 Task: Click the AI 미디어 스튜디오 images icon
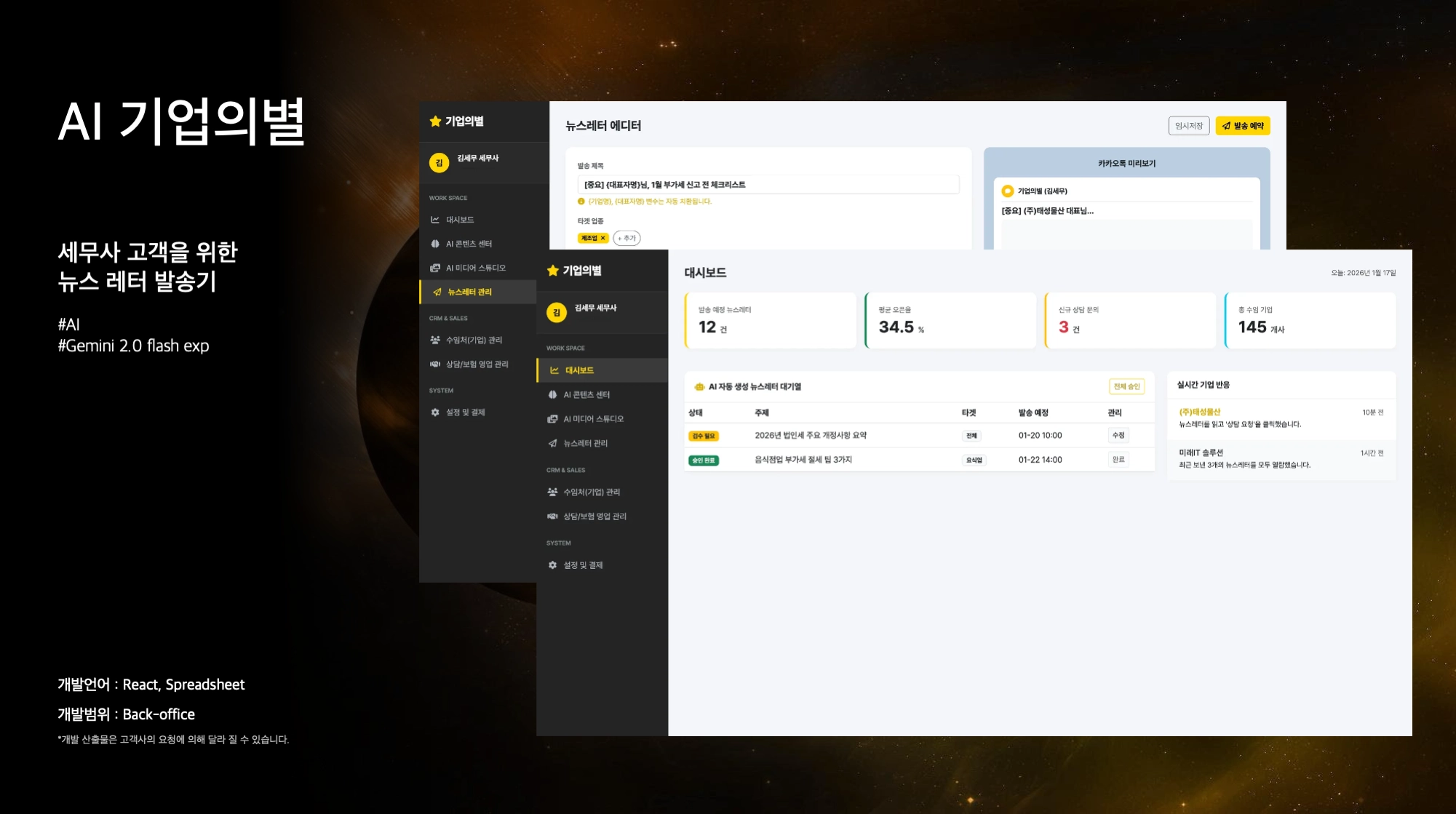coord(552,419)
